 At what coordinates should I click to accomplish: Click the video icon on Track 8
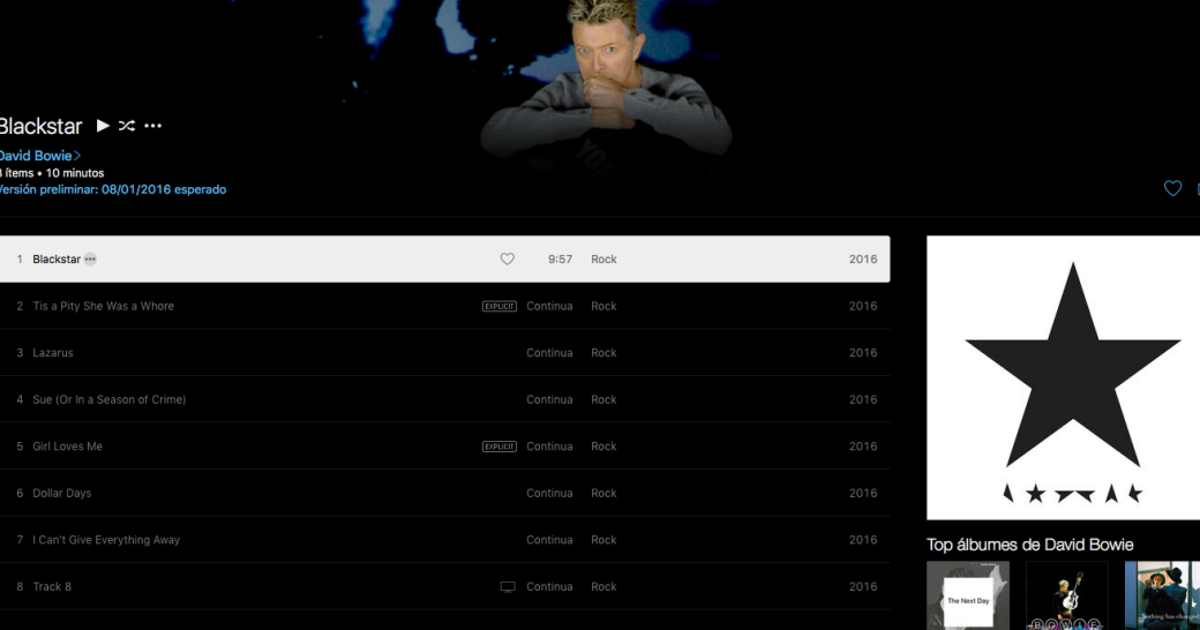(x=508, y=587)
